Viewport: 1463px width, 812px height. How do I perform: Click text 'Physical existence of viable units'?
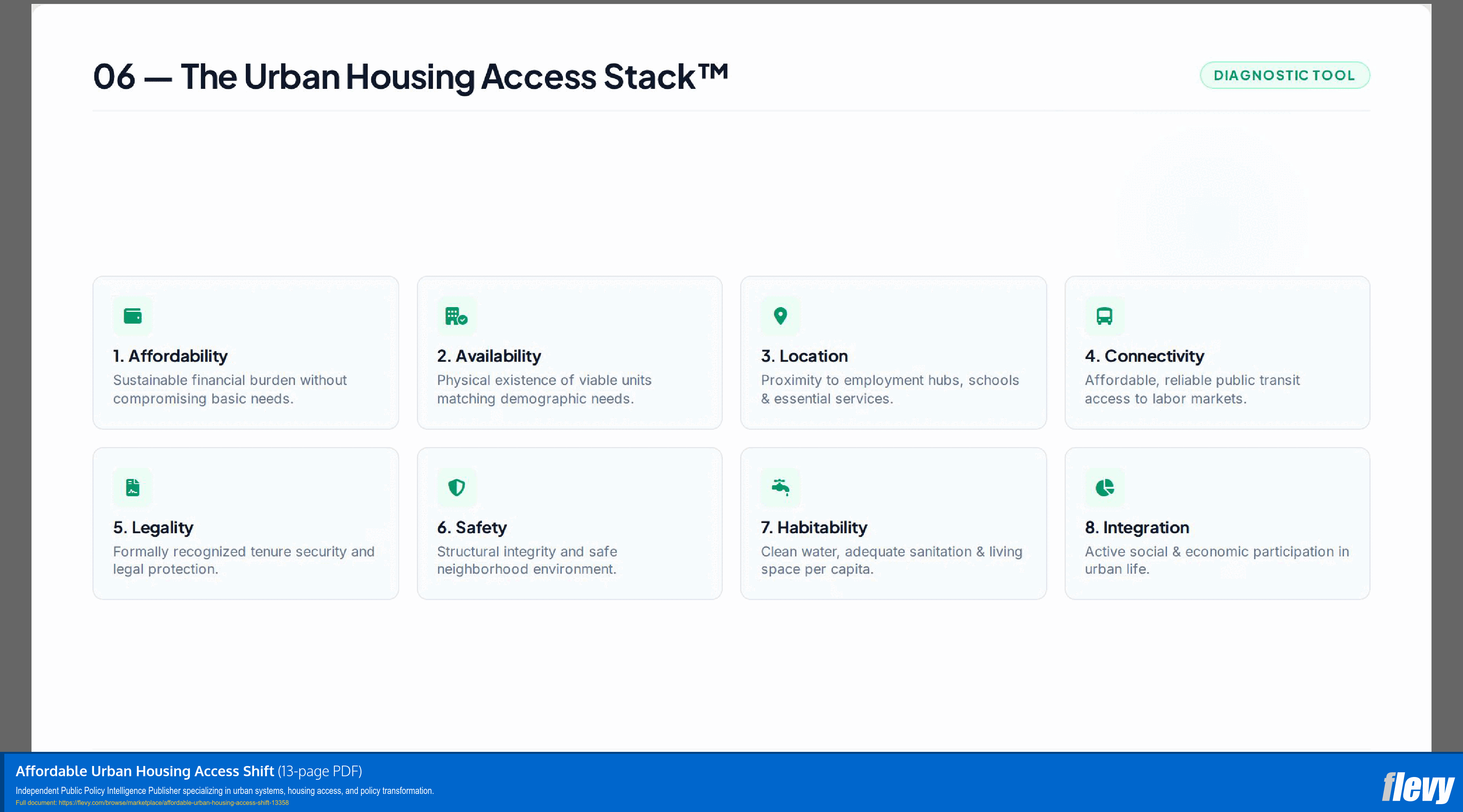[544, 380]
